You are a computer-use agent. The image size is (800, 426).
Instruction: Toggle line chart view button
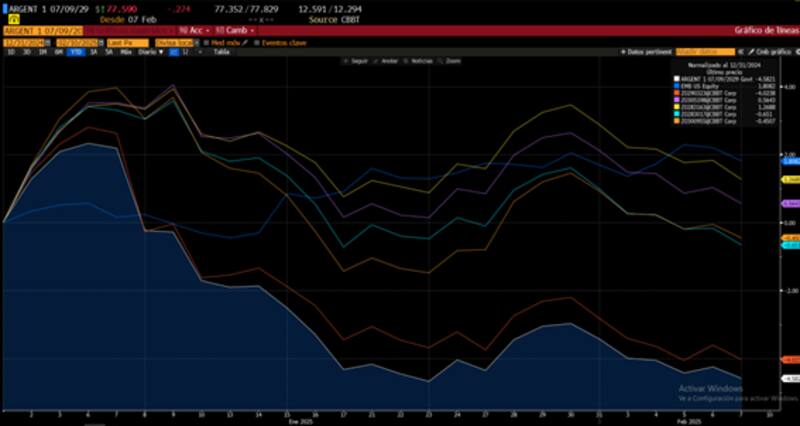click(172, 51)
